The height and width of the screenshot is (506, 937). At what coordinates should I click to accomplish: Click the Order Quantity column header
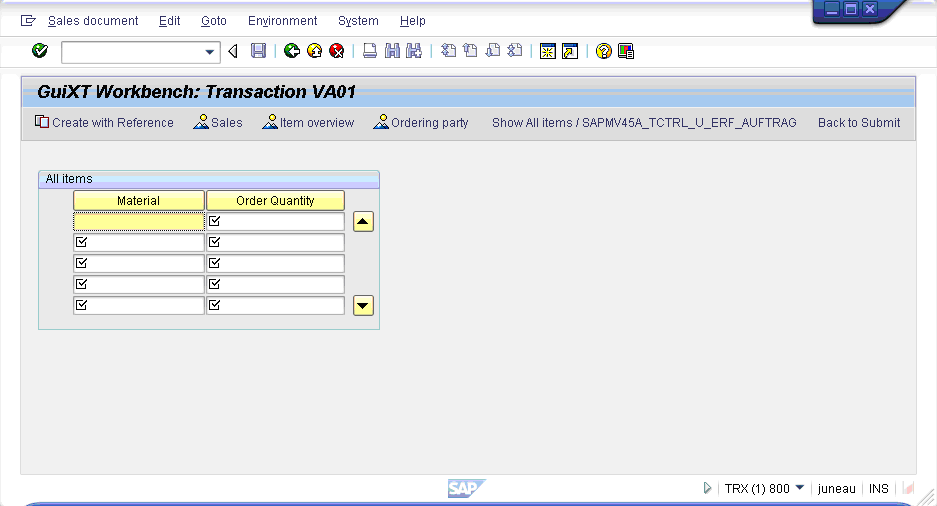tap(275, 201)
